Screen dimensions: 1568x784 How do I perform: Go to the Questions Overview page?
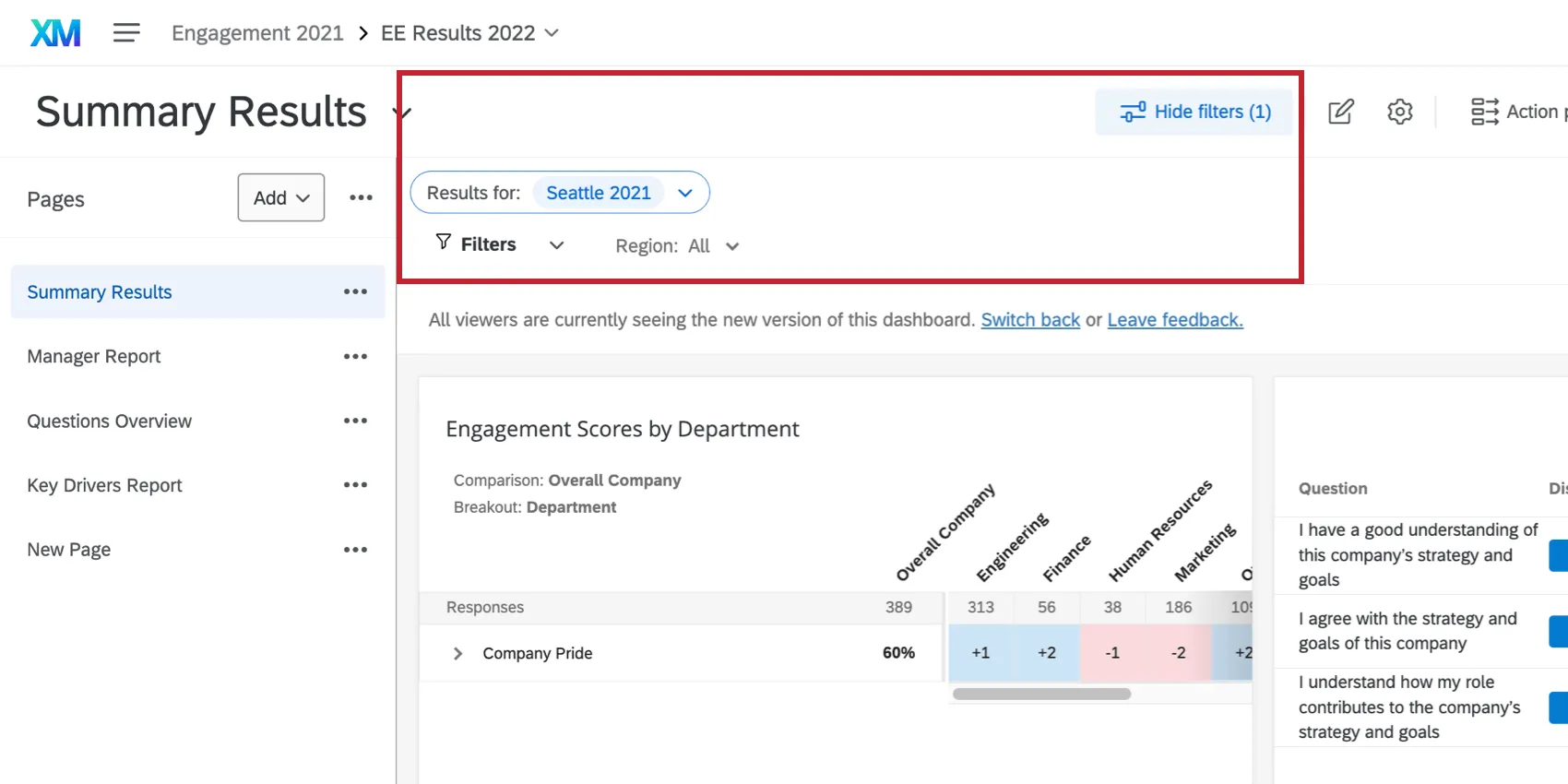tap(110, 422)
